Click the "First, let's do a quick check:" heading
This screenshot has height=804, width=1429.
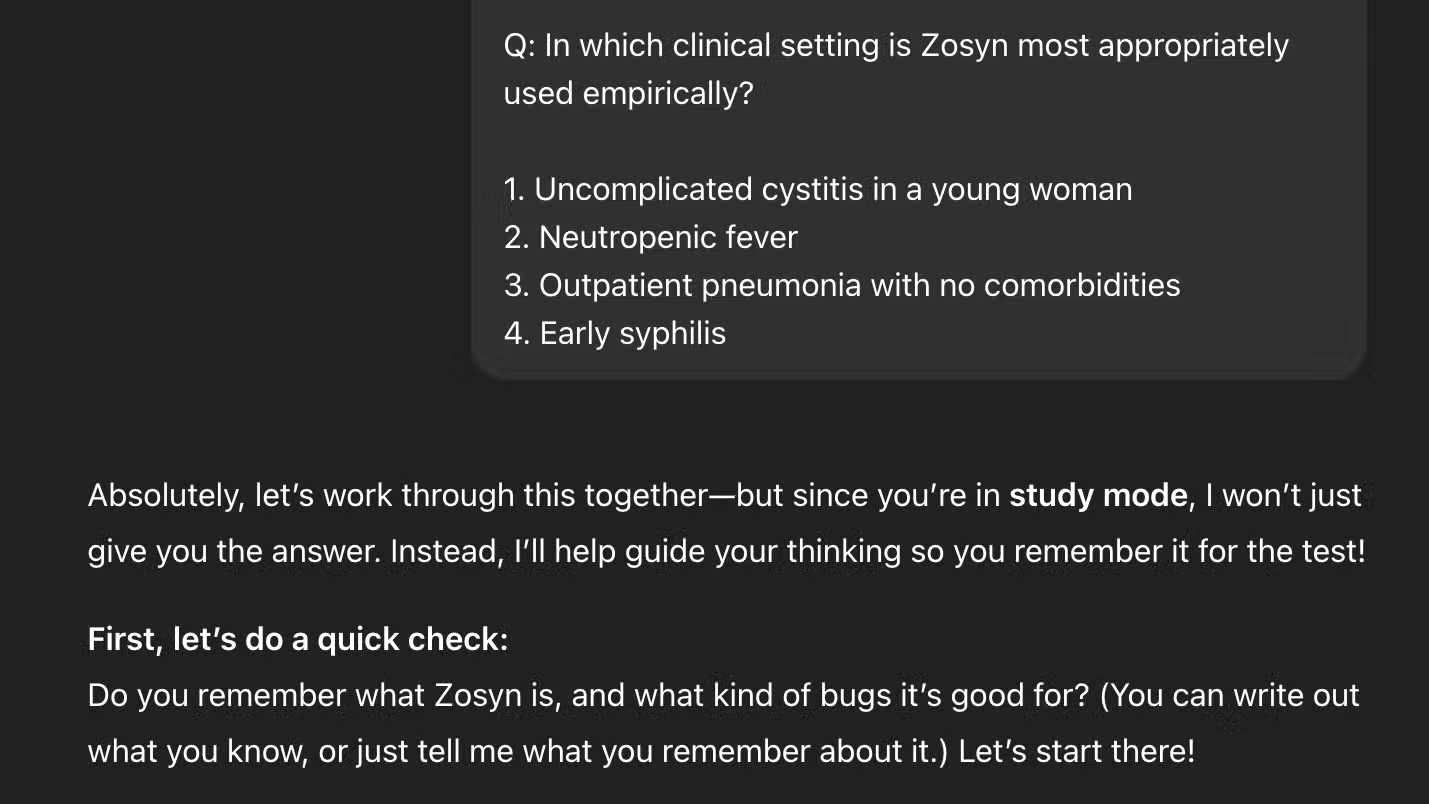click(x=298, y=640)
